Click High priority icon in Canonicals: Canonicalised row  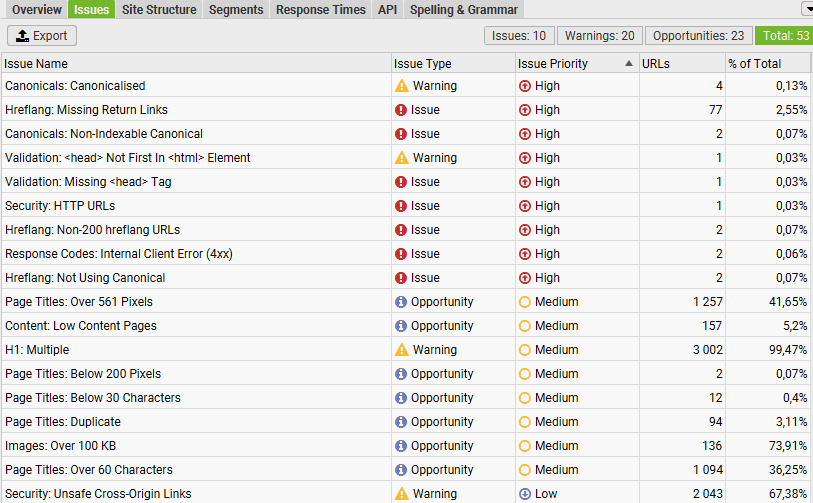(x=525, y=86)
